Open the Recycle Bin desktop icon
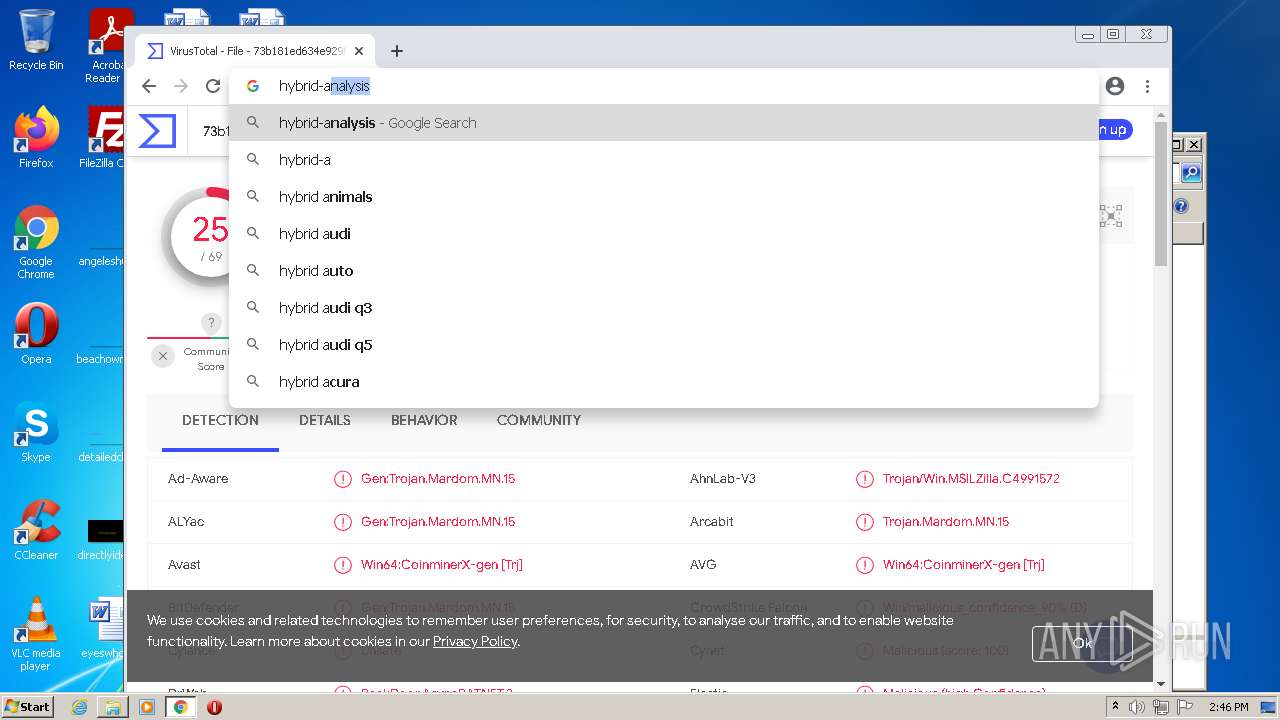 (x=36, y=40)
